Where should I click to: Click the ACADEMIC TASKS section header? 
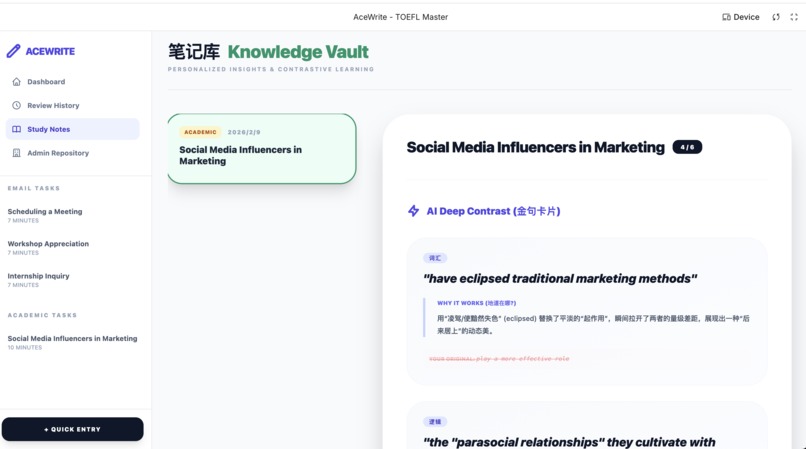point(42,315)
